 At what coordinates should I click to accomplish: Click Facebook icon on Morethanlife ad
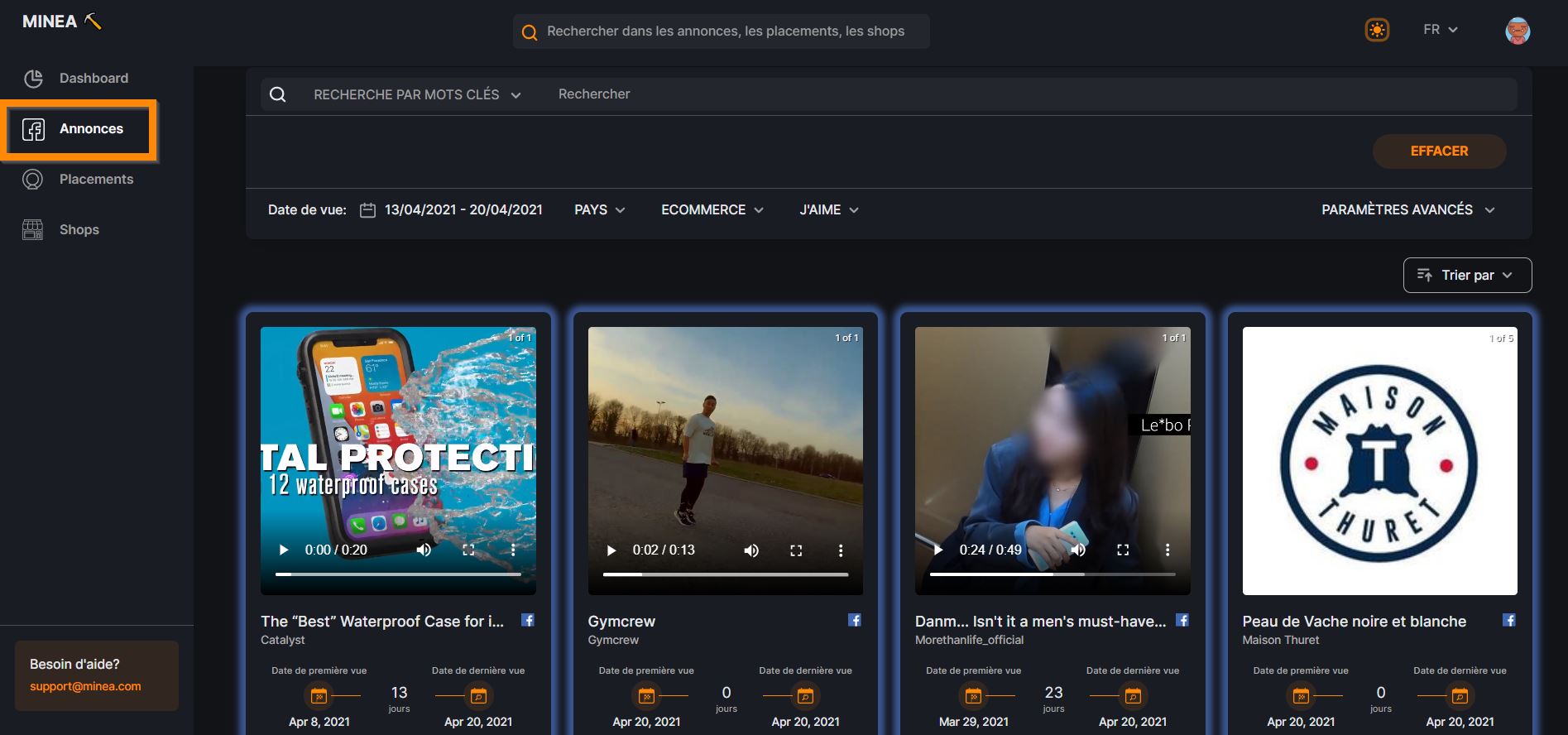coord(1182,620)
